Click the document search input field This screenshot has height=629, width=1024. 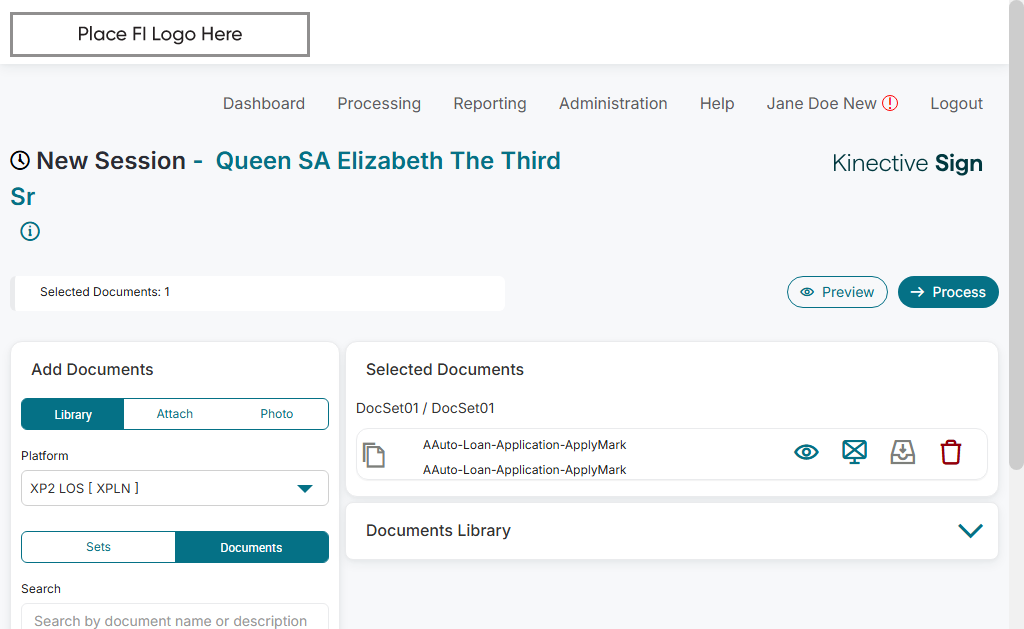click(x=175, y=619)
